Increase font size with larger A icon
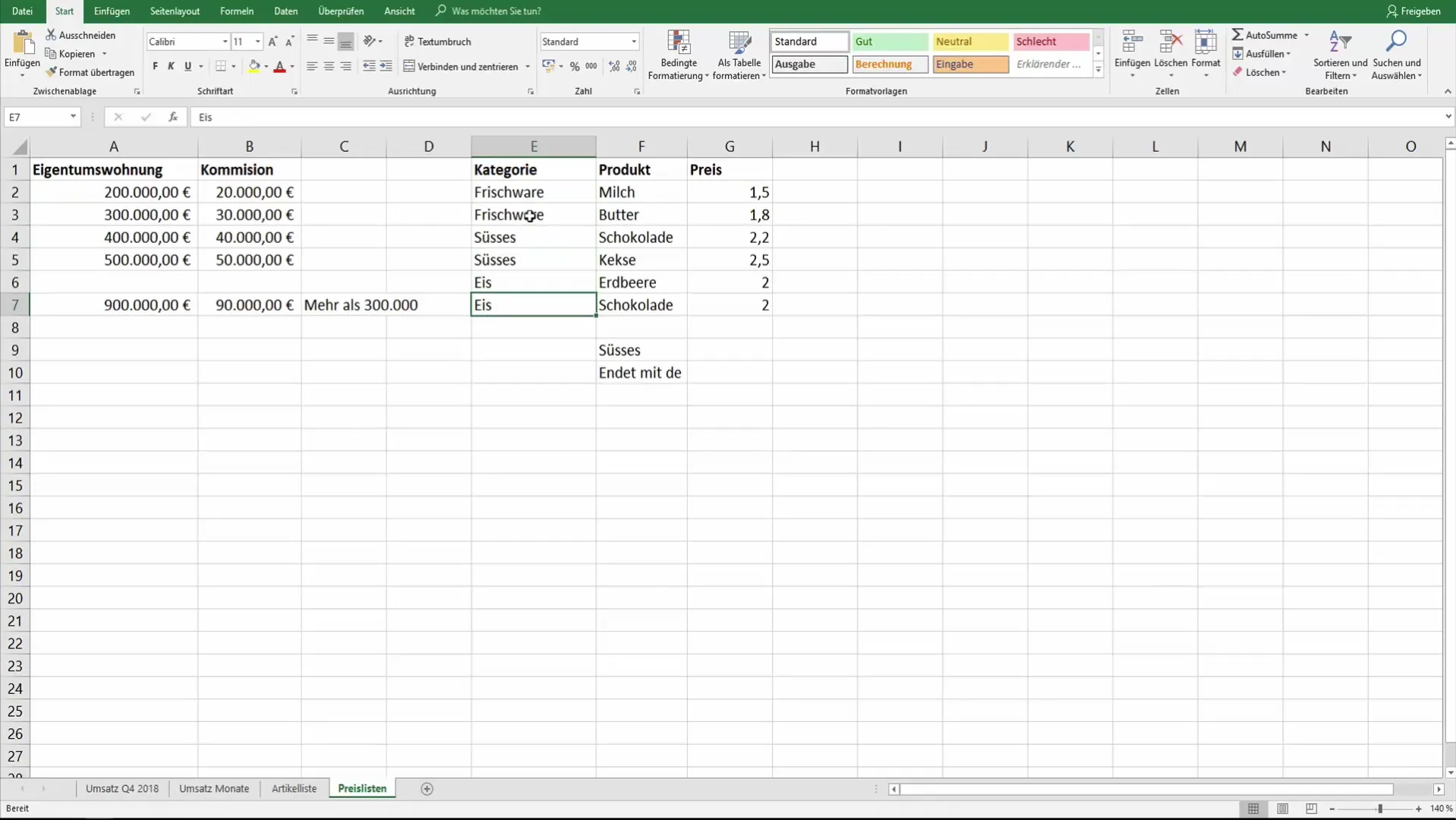This screenshot has width=1456, height=820. coord(273,42)
